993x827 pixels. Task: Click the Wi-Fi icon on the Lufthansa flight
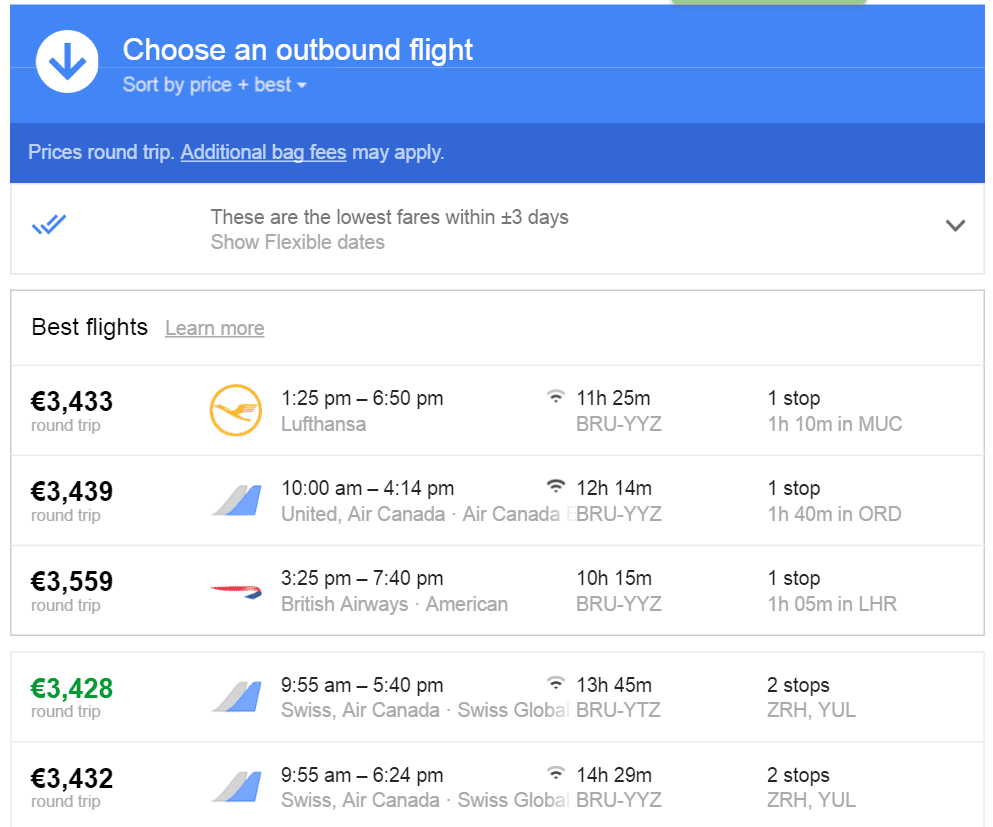[x=555, y=397]
